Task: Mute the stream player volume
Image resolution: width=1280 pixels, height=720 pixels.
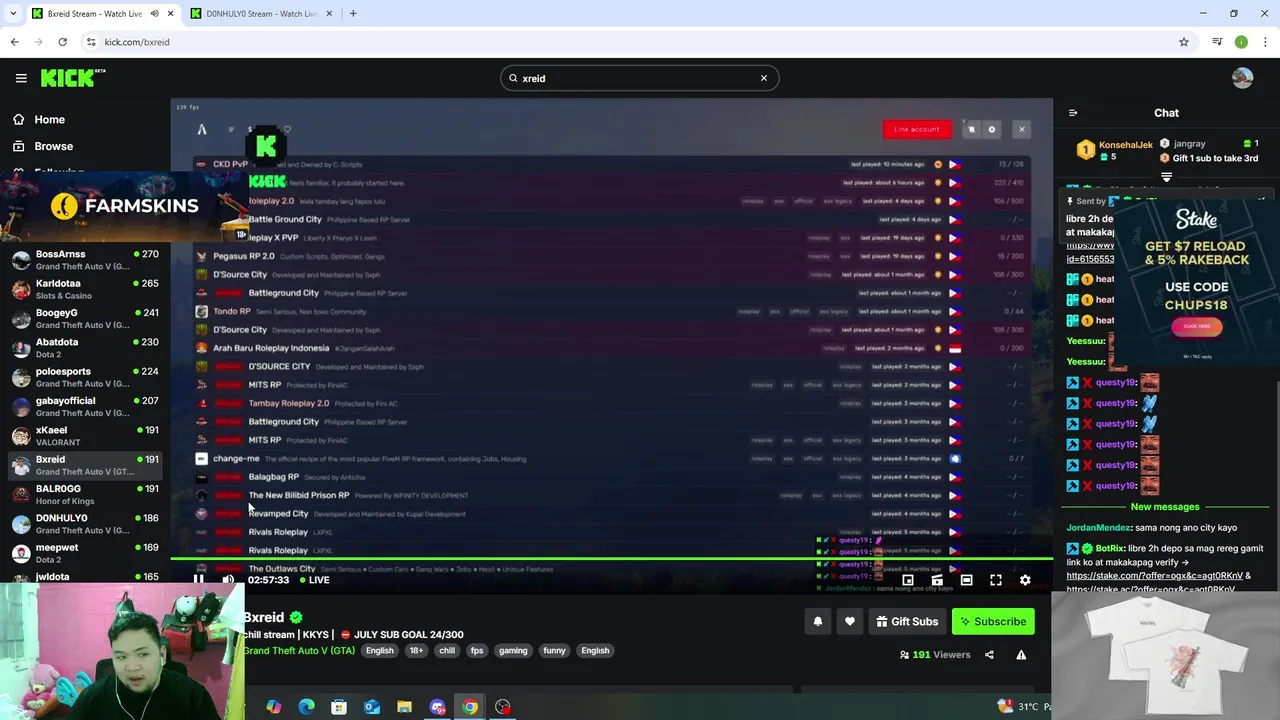Action: point(228,580)
